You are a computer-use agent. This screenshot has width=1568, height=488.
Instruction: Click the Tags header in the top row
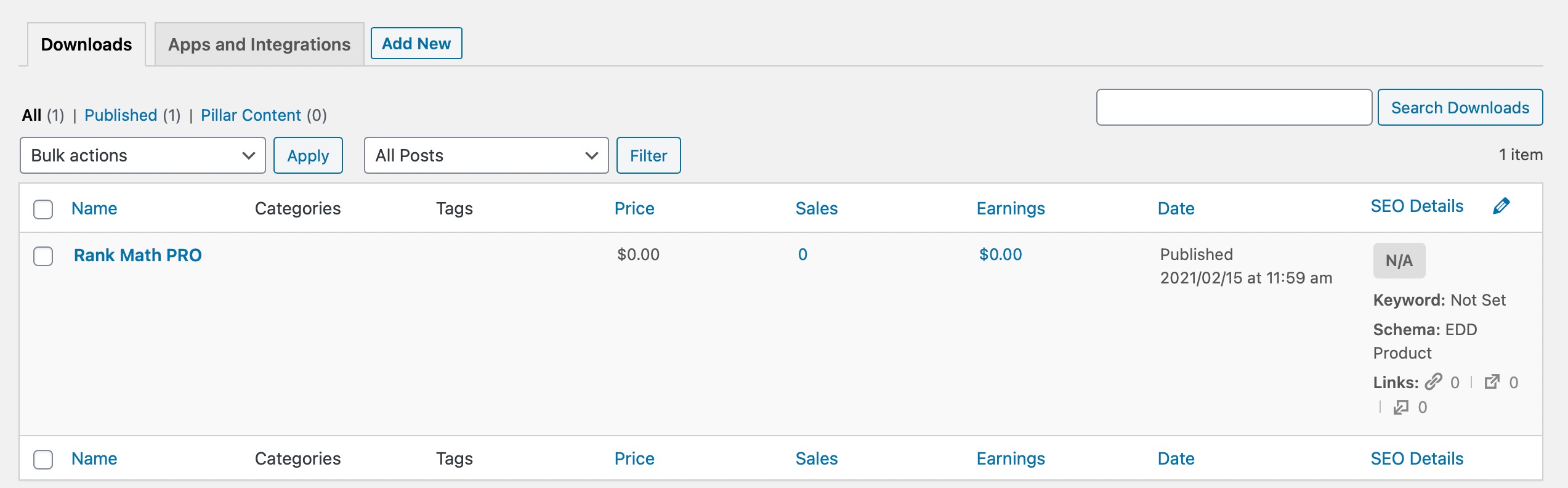pos(455,208)
